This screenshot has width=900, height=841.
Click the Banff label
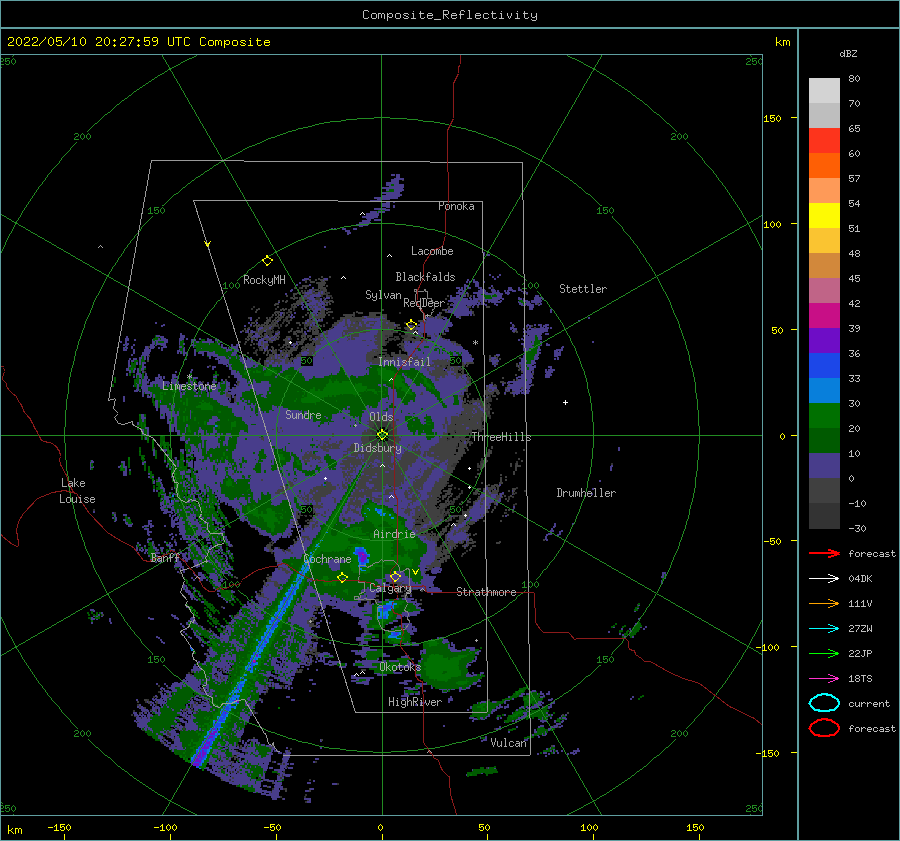tap(165, 558)
